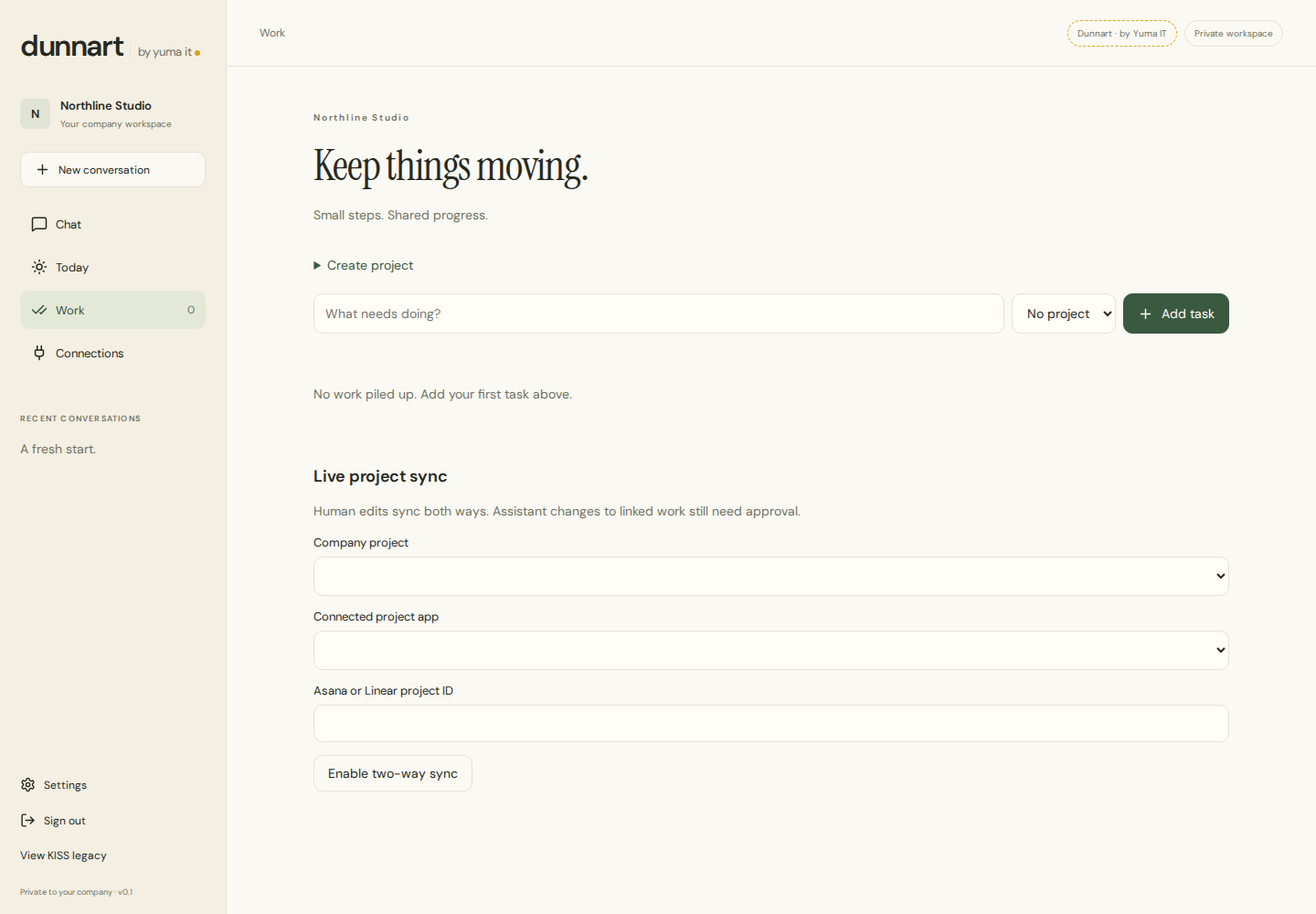Open the Company project dropdown
1316x914 pixels.
coord(771,576)
